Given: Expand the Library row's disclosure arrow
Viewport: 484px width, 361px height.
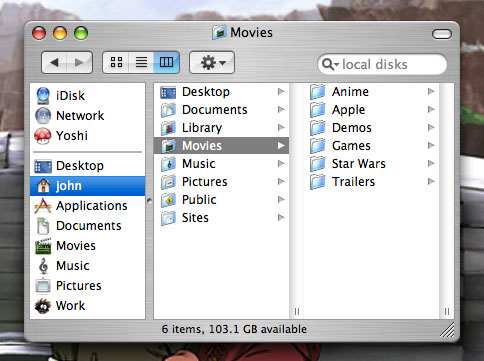Looking at the screenshot, I should [x=281, y=127].
